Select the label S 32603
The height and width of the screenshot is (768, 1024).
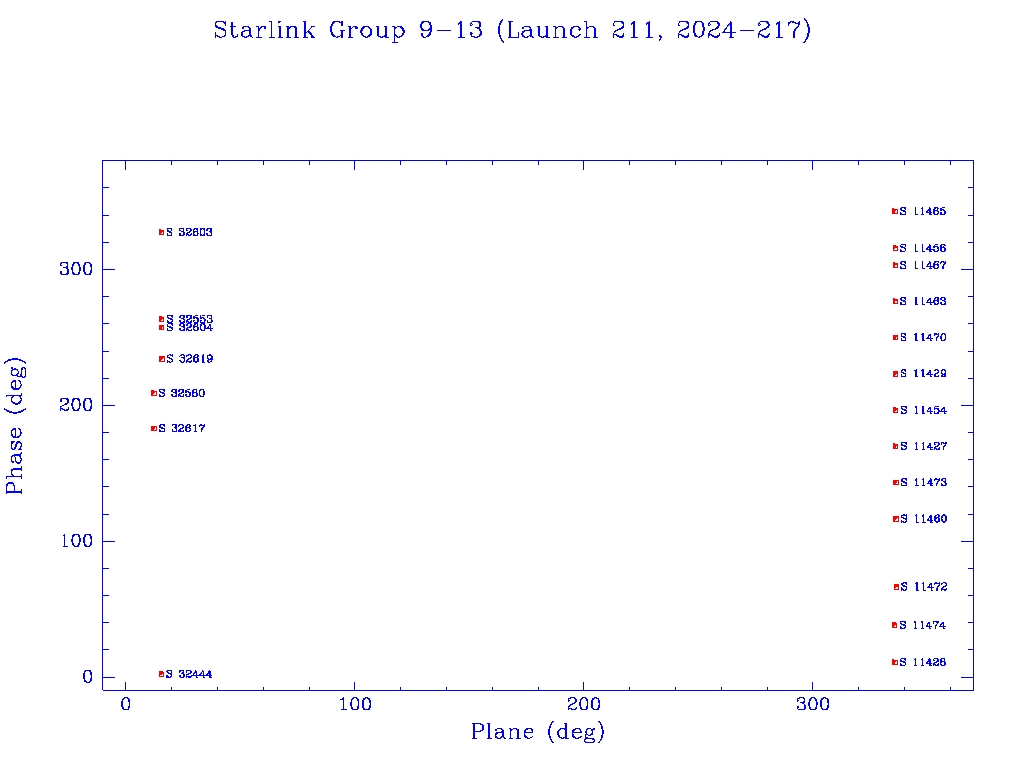pyautogui.click(x=189, y=232)
